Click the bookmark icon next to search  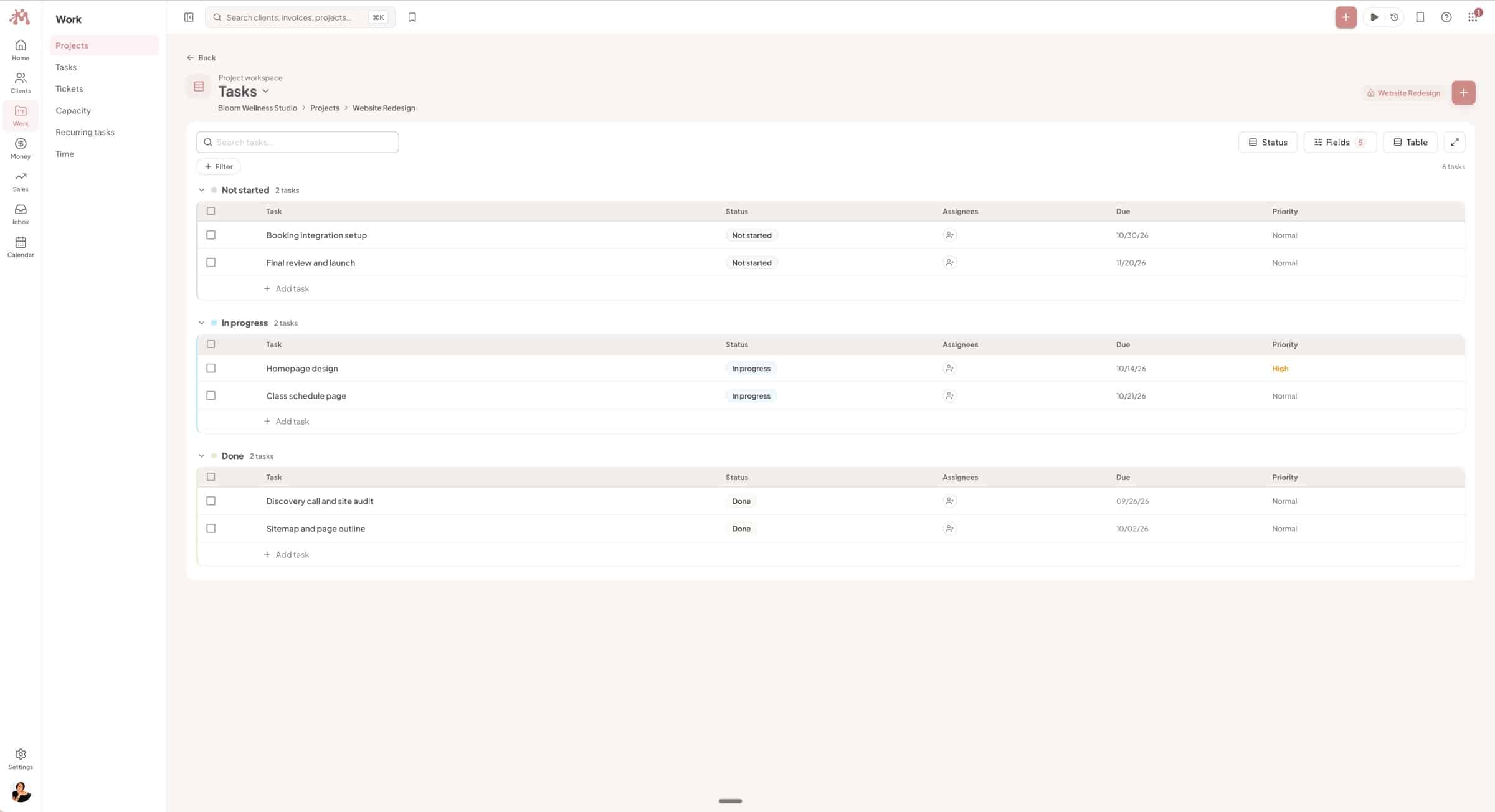pyautogui.click(x=412, y=17)
